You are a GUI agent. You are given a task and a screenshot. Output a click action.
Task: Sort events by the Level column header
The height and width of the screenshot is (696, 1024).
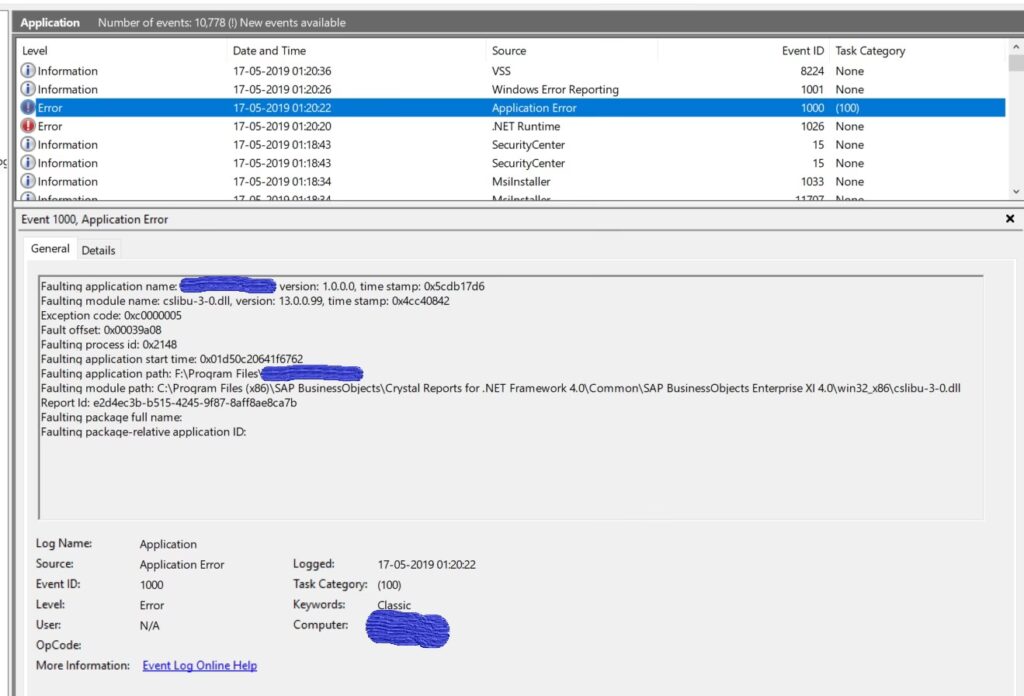(35, 51)
